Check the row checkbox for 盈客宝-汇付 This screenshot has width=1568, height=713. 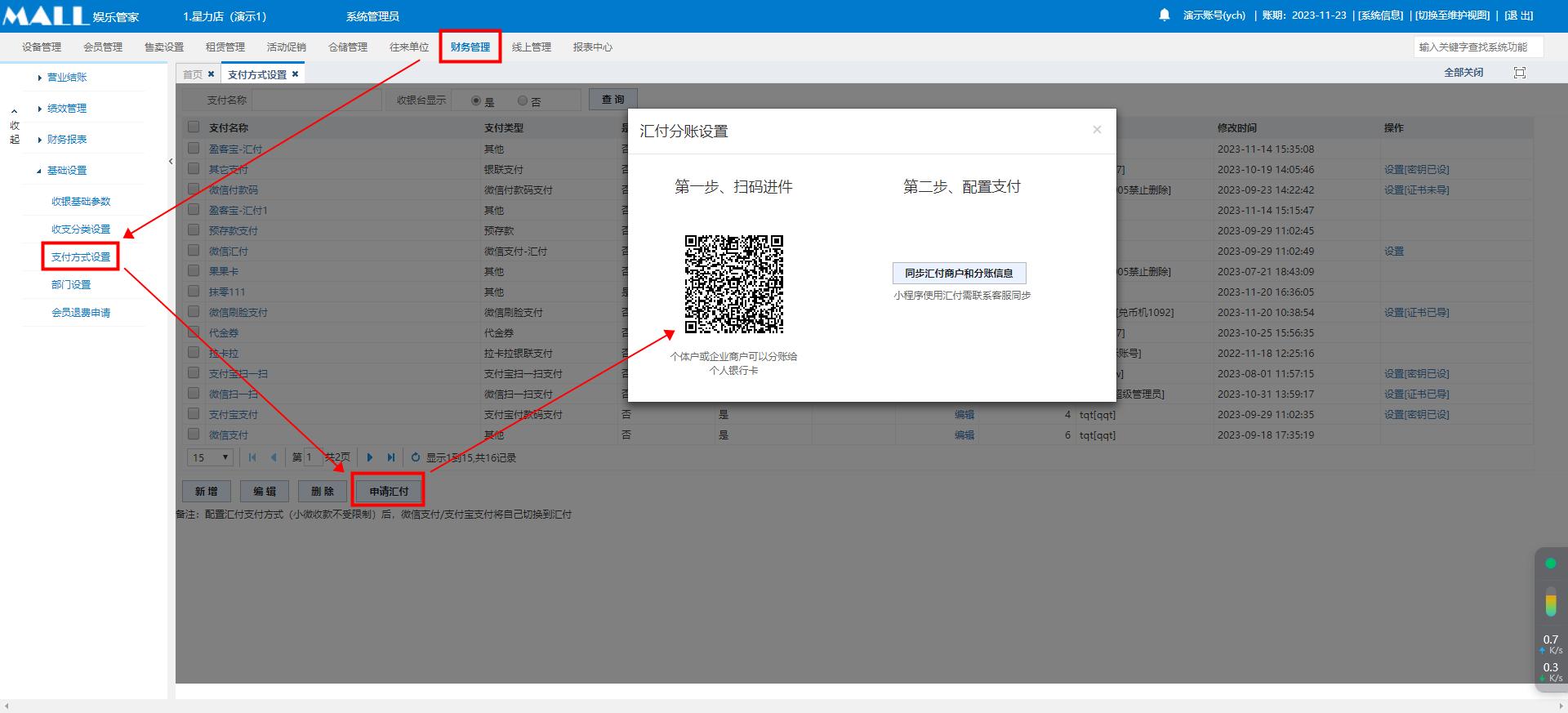(x=194, y=149)
